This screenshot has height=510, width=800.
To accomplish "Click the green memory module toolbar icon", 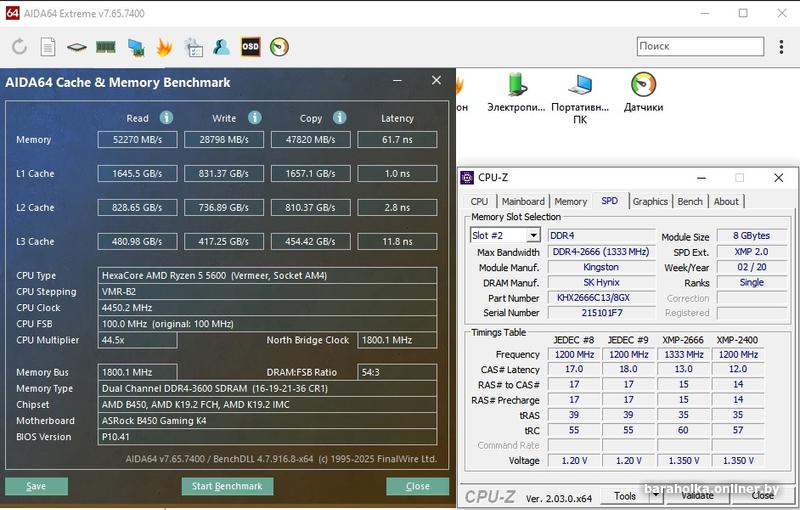I will [x=106, y=47].
